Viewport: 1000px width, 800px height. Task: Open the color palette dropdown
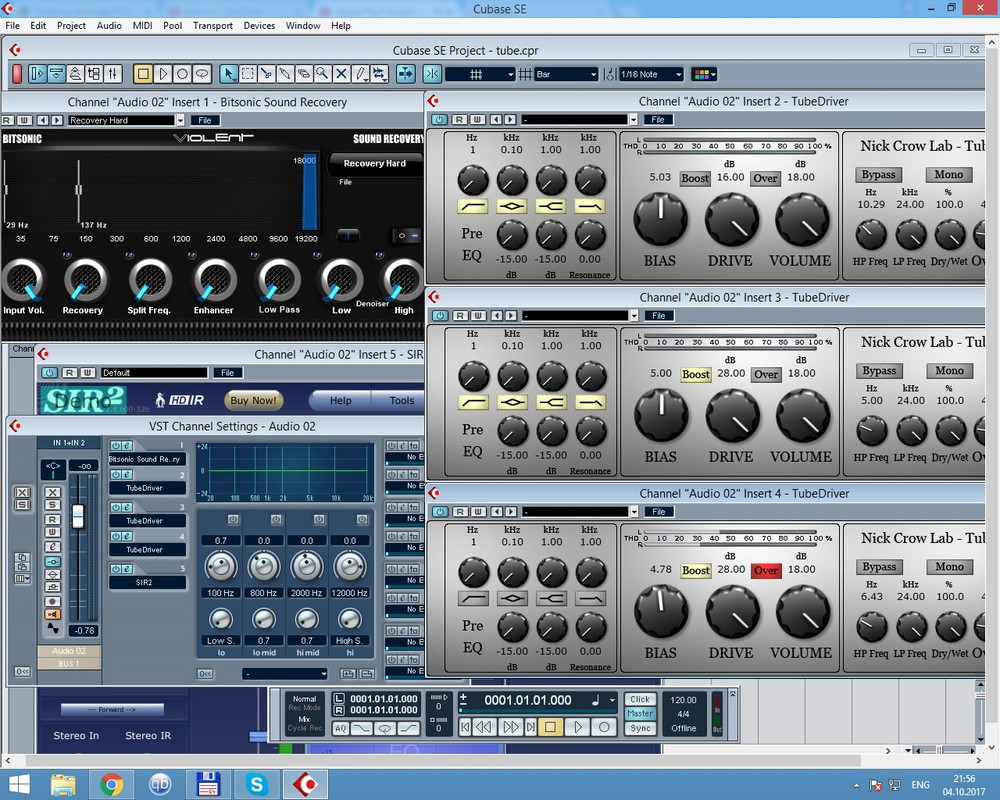coord(704,74)
